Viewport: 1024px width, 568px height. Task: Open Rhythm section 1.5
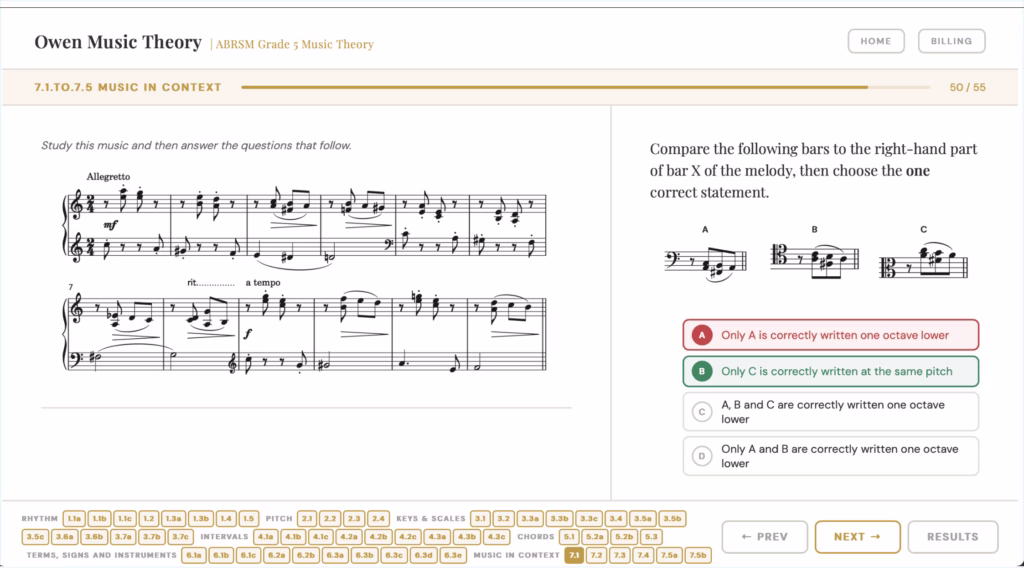[x=249, y=518]
